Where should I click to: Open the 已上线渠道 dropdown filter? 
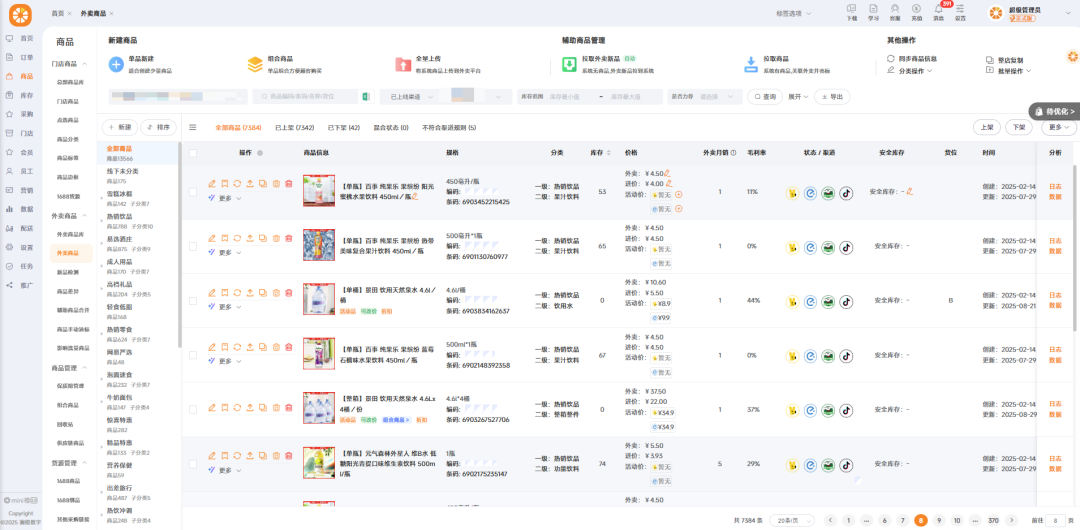(x=411, y=97)
